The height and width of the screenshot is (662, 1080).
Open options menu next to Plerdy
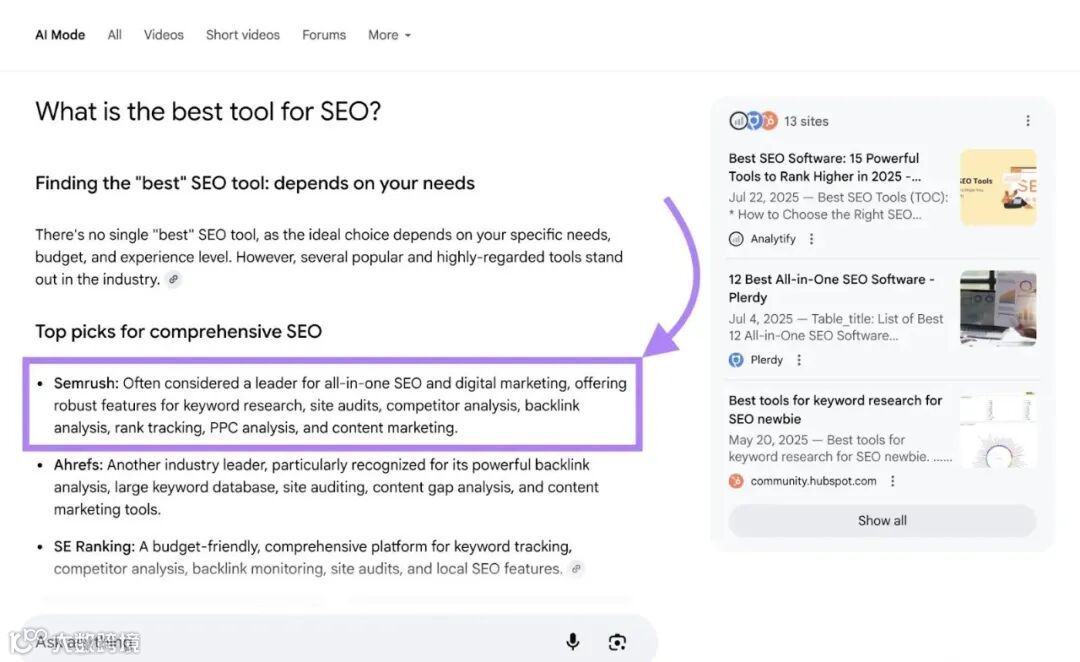pos(799,360)
